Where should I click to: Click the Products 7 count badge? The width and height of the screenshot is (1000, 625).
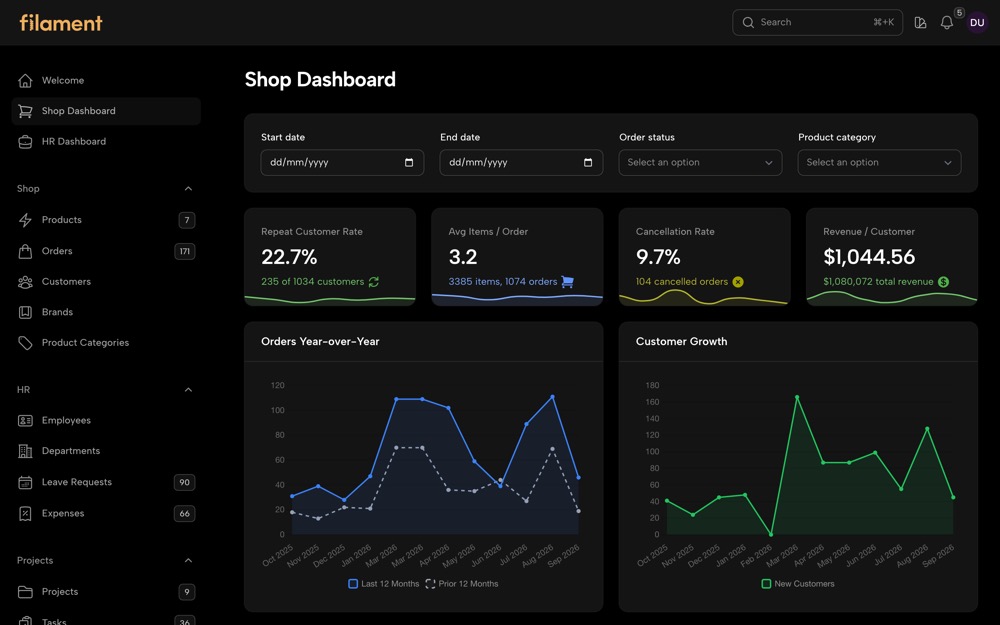[187, 220]
